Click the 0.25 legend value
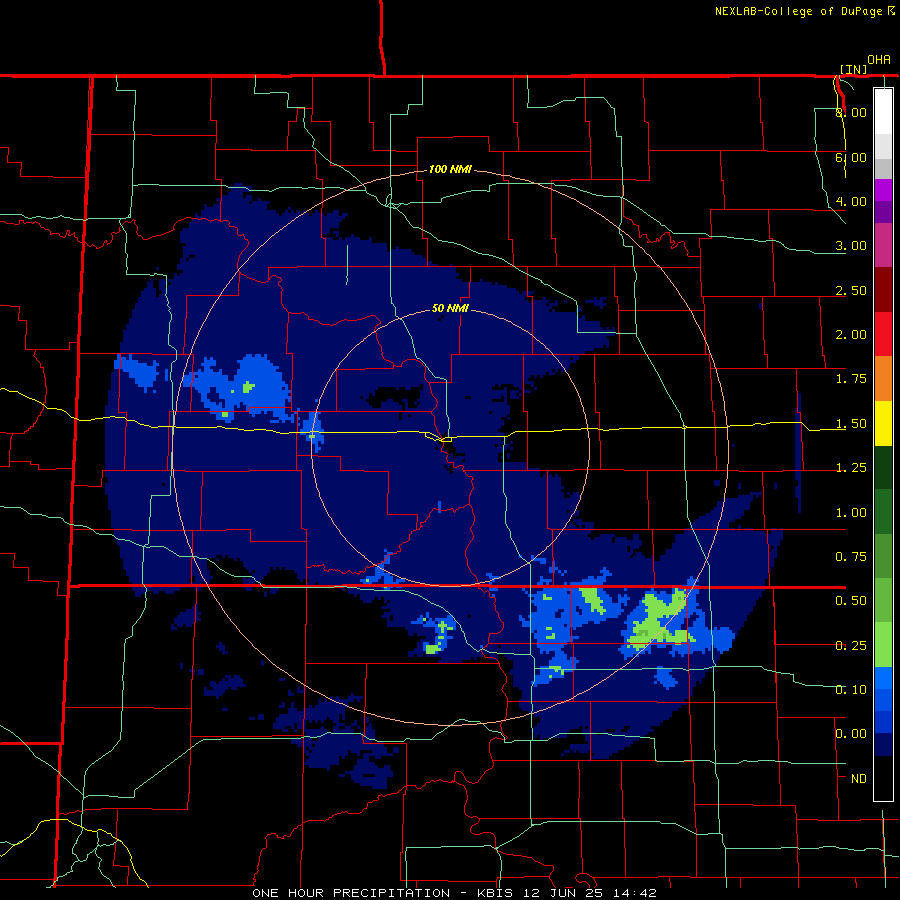 coord(851,646)
